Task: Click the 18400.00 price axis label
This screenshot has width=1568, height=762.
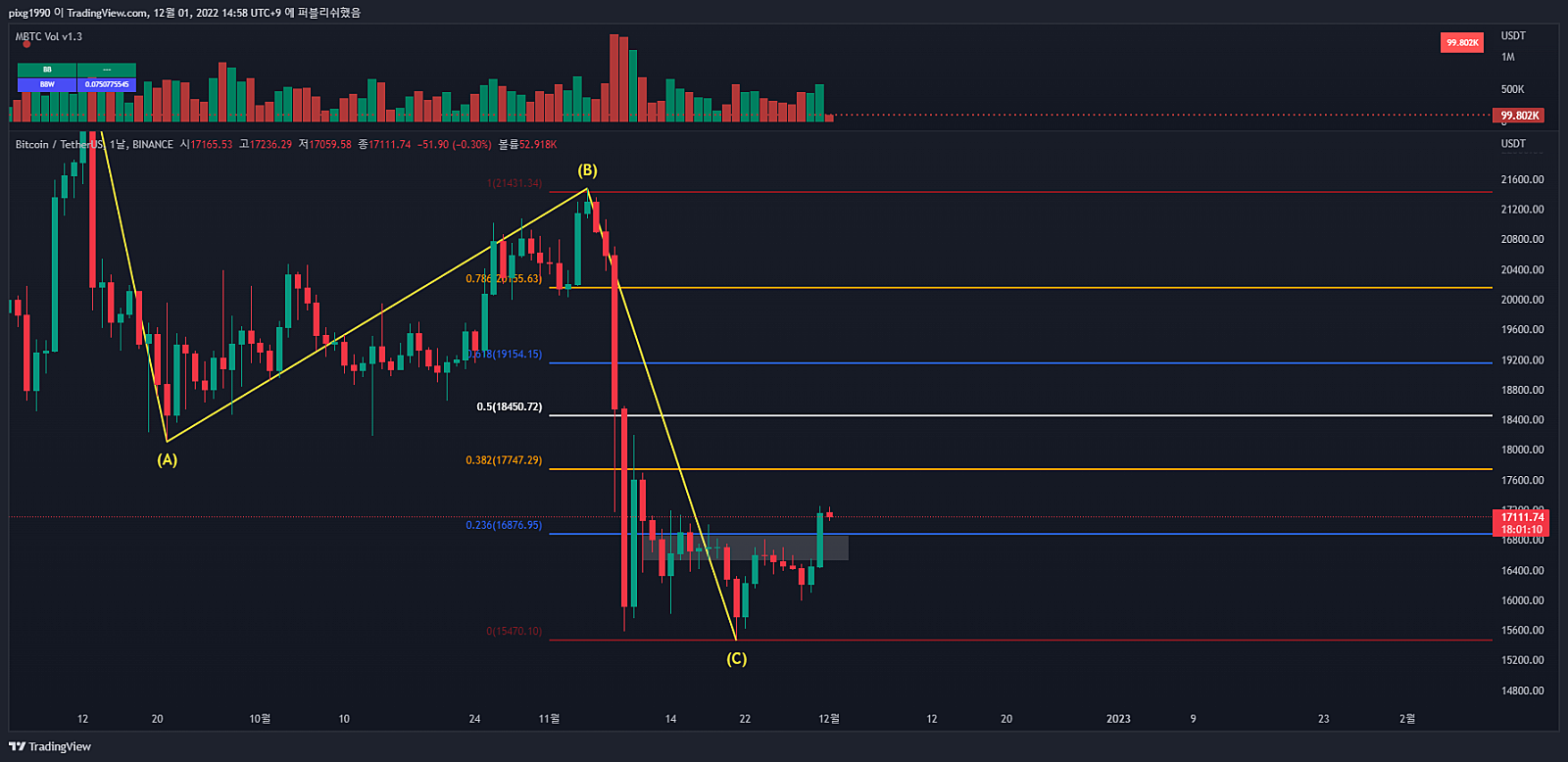Action: [x=1522, y=420]
